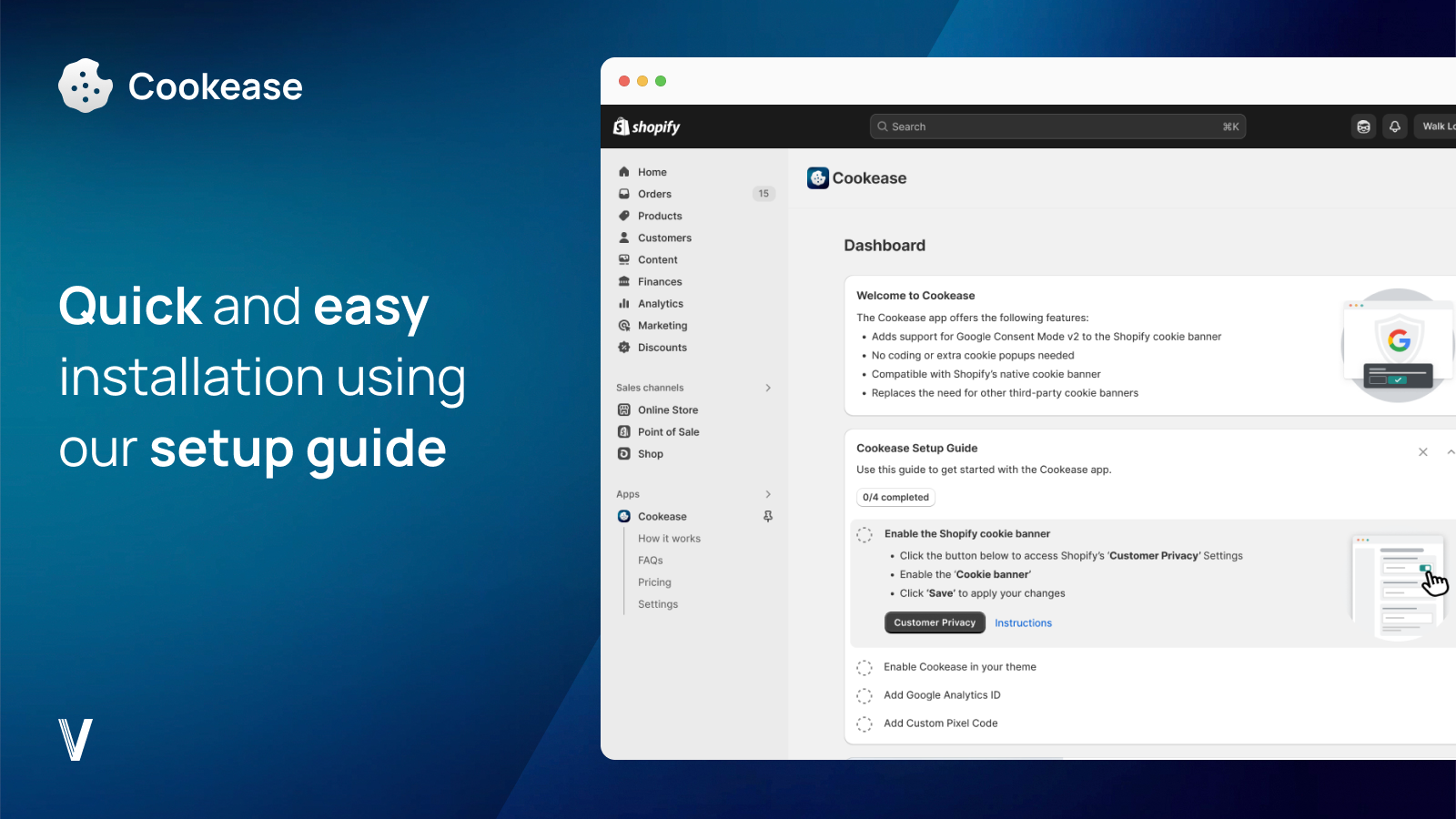The image size is (1456, 819).
Task: Click inside the Shopify search bar
Action: (1057, 126)
